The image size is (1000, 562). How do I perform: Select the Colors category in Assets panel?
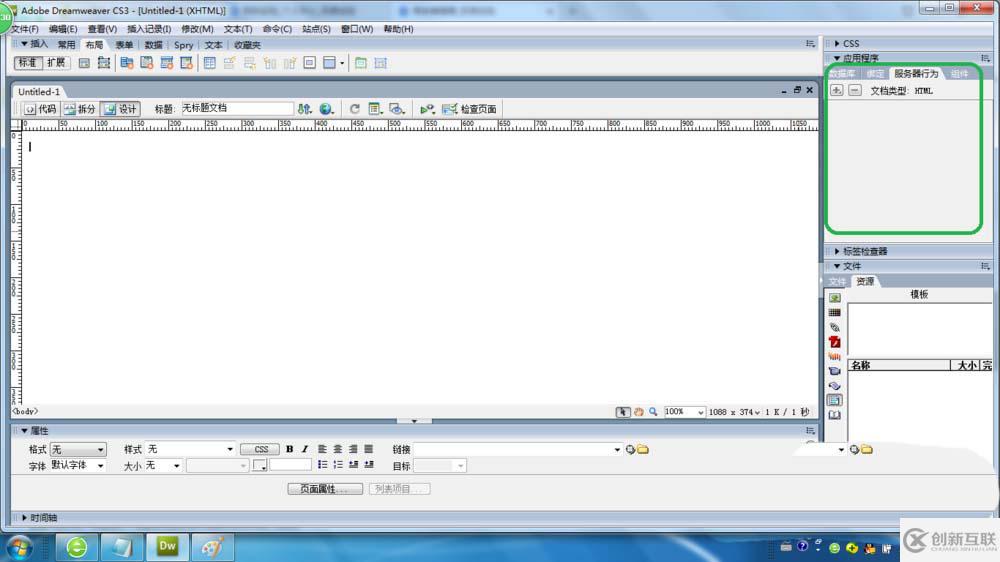[x=834, y=313]
